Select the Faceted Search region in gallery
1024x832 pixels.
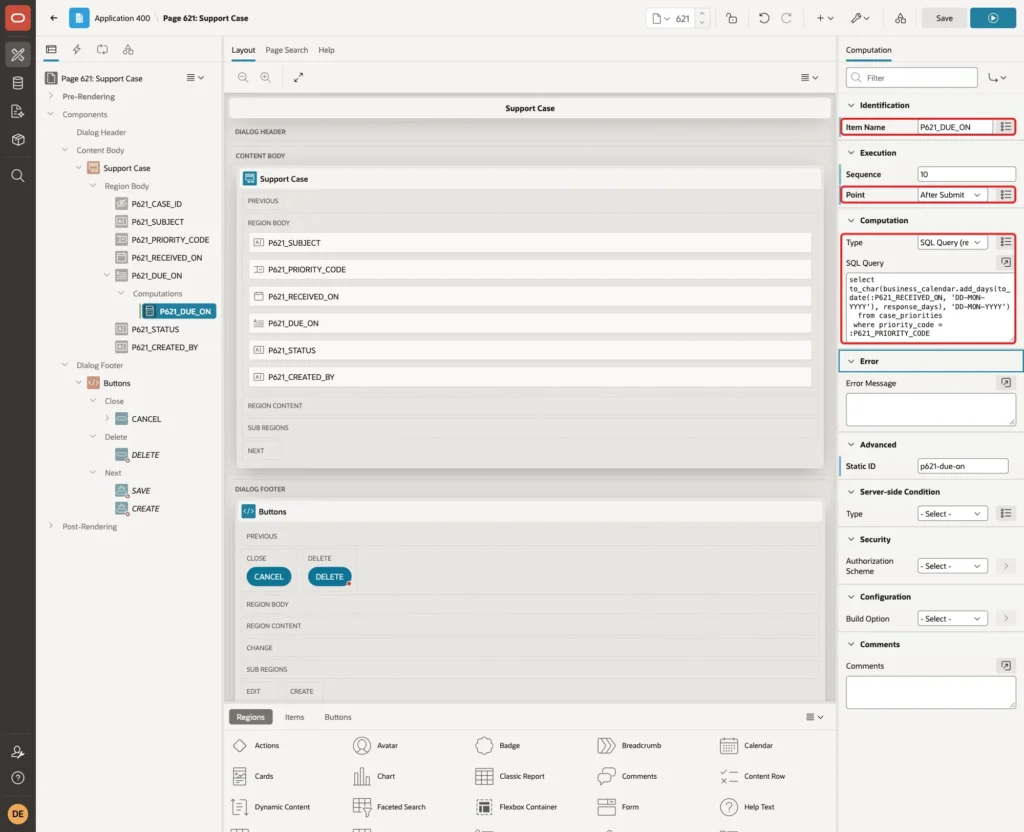tap(389, 807)
